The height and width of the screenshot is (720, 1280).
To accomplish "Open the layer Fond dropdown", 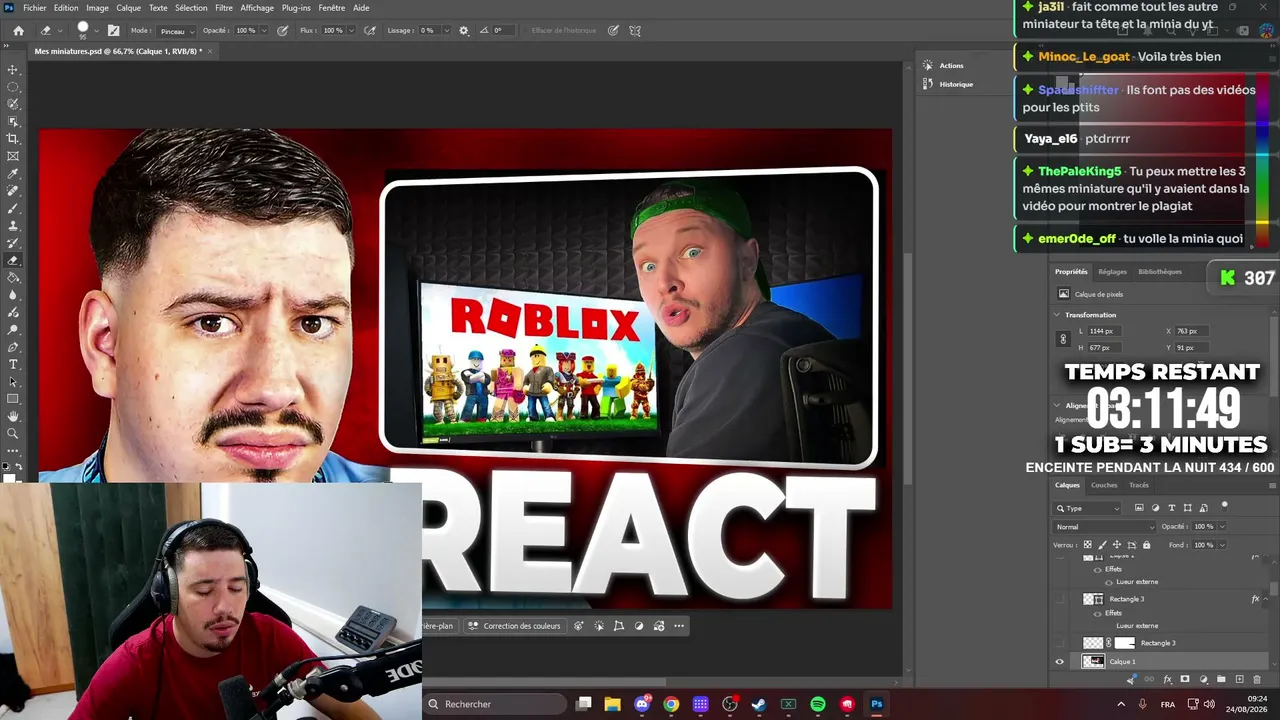I will [1222, 545].
